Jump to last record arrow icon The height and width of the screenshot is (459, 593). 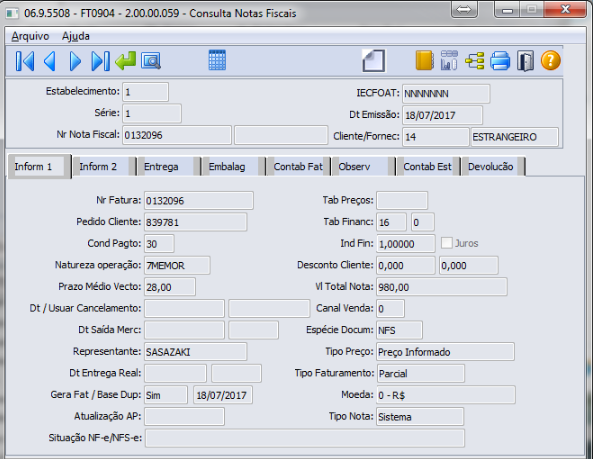coord(100,61)
